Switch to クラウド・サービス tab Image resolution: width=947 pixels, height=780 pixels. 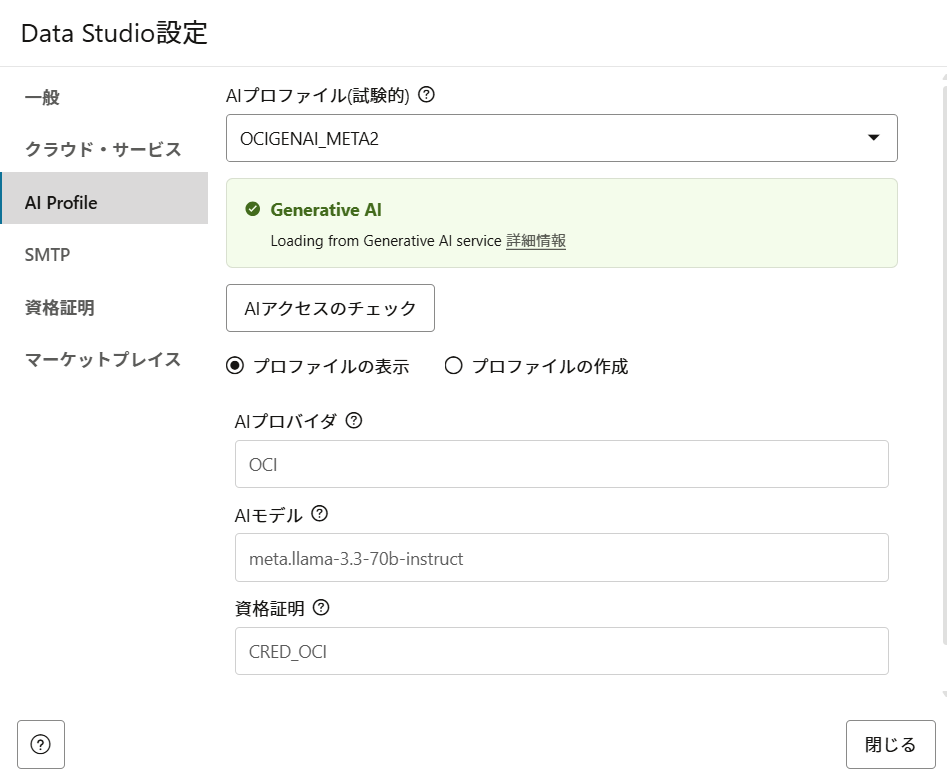tap(104, 149)
